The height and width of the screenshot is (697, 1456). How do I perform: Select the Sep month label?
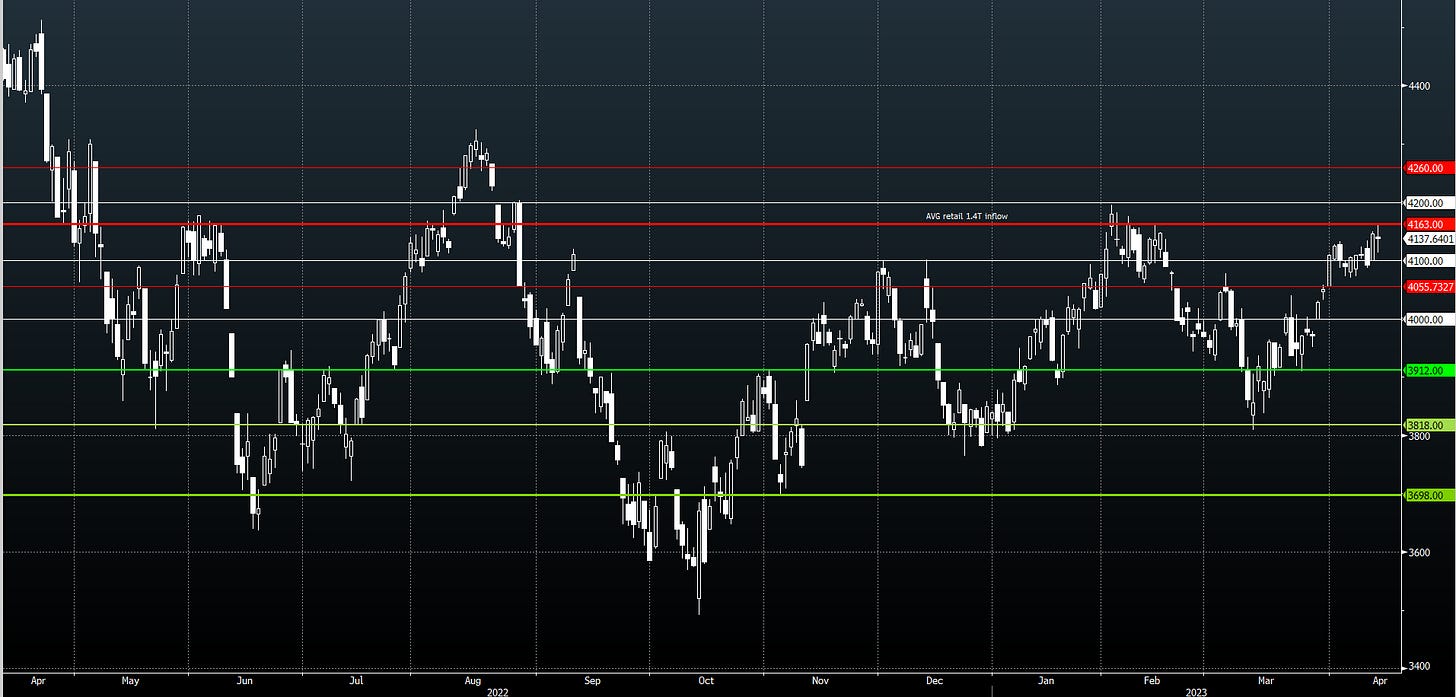pos(592,680)
